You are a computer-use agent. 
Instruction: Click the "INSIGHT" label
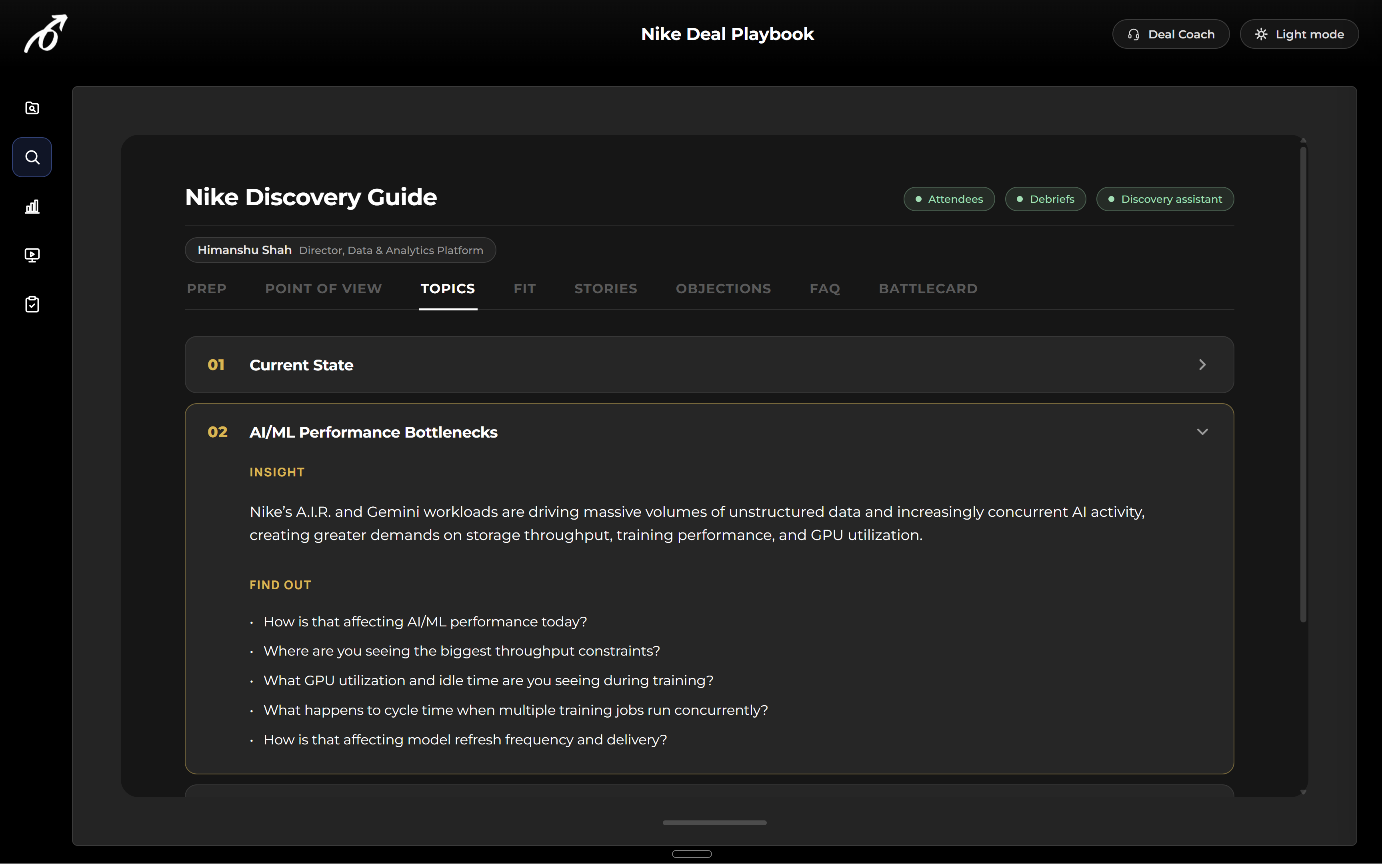point(277,472)
